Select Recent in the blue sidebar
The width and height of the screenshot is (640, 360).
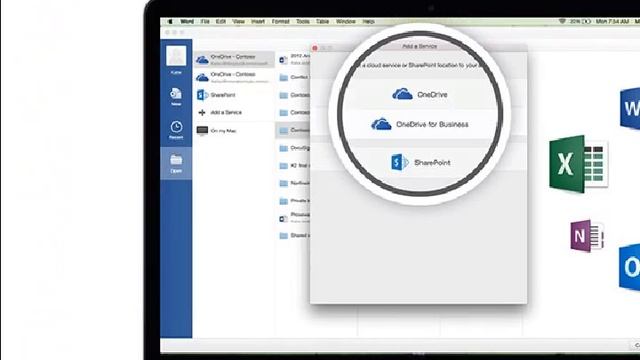point(176,130)
